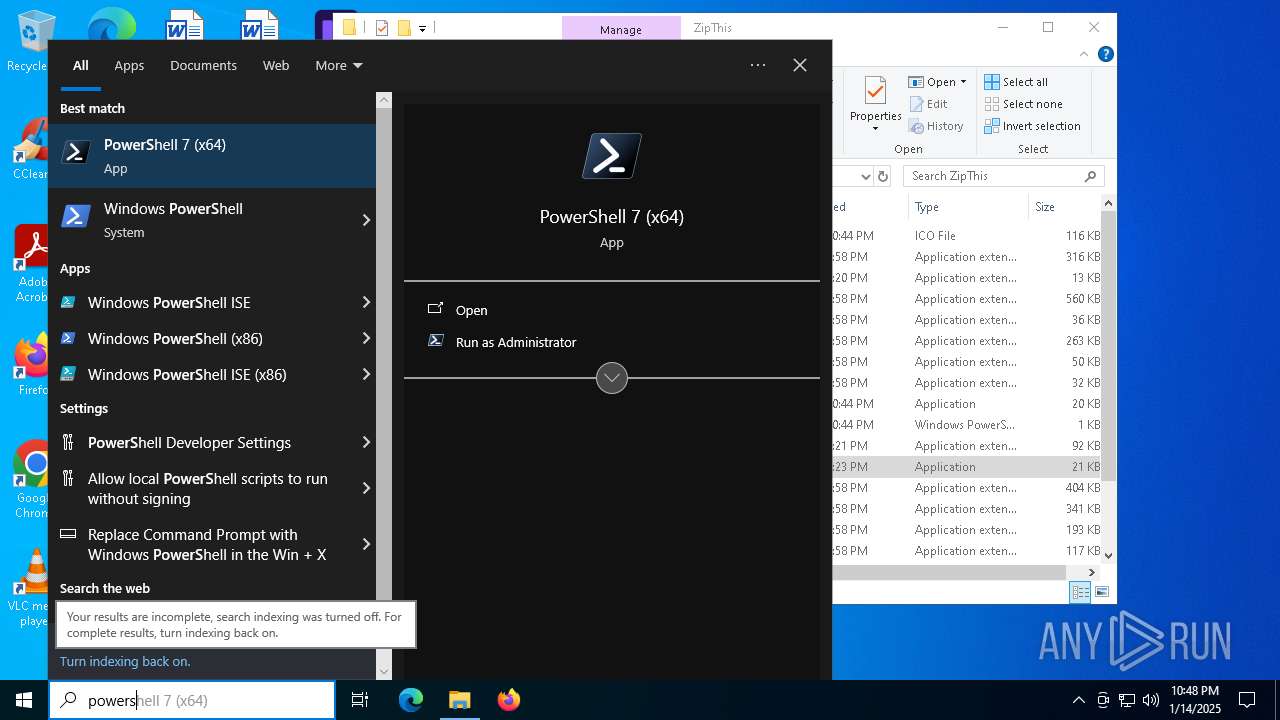Switch to large icons view
Image resolution: width=1280 pixels, height=720 pixels.
click(x=1102, y=592)
